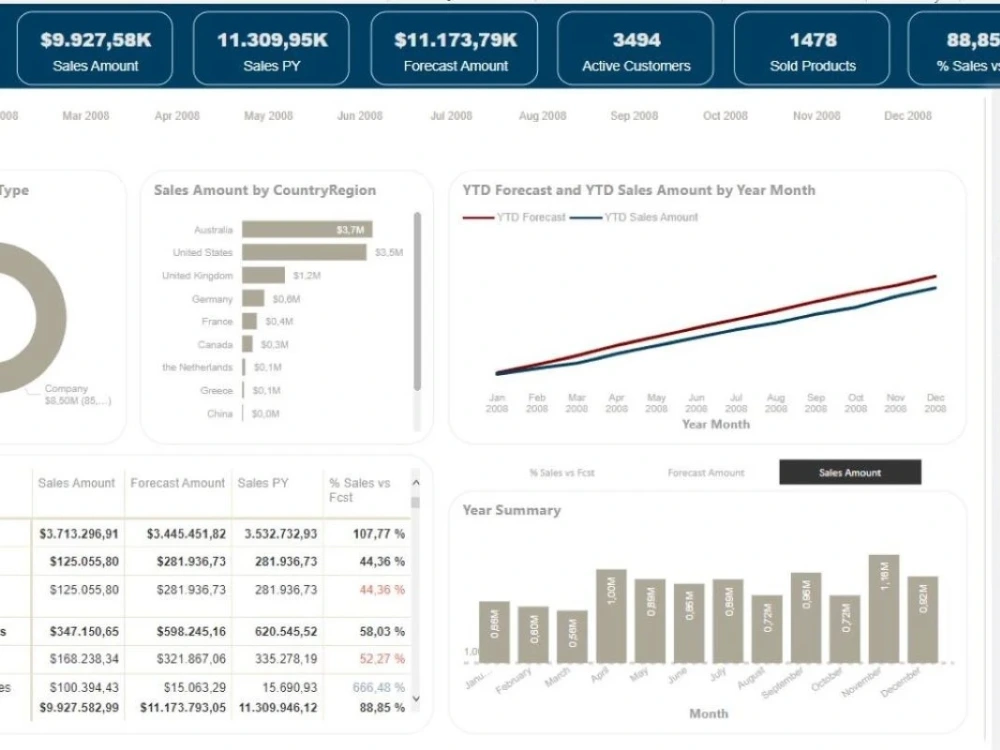The image size is (1000, 750).
Task: Click the highlighted Sales Amount bookmark button
Action: point(850,471)
